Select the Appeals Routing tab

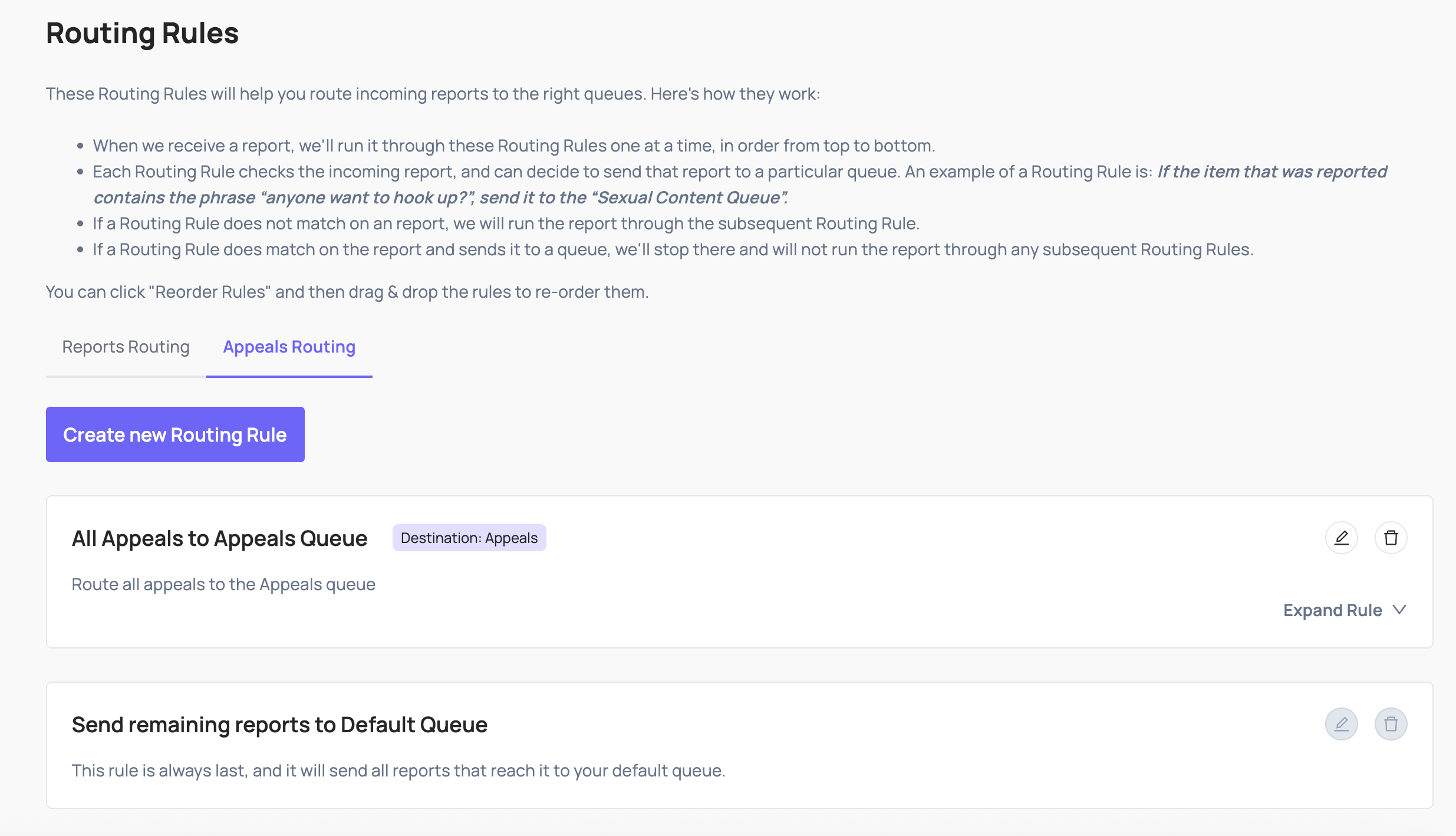pos(289,347)
